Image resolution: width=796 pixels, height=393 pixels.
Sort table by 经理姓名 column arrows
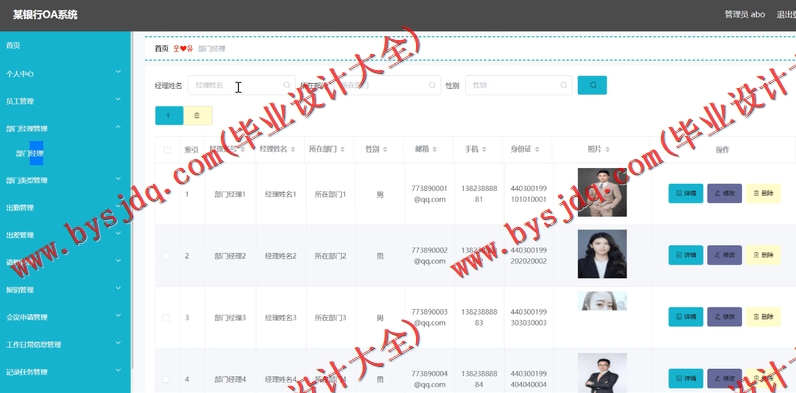pos(293,149)
